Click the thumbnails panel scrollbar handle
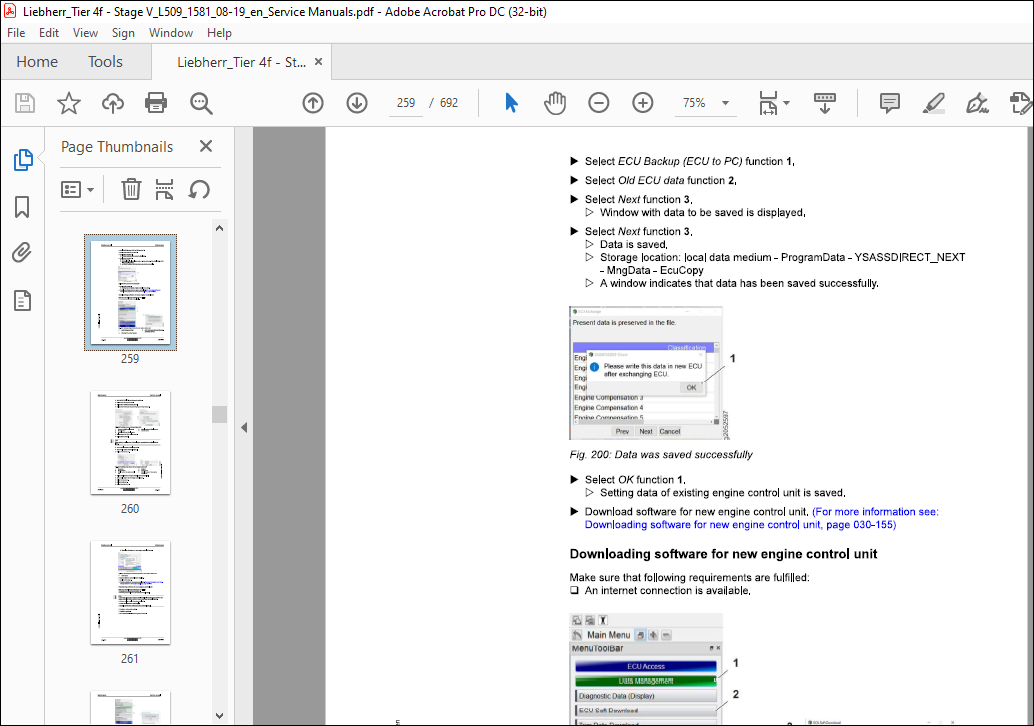This screenshot has height=726, width=1034. 220,414
